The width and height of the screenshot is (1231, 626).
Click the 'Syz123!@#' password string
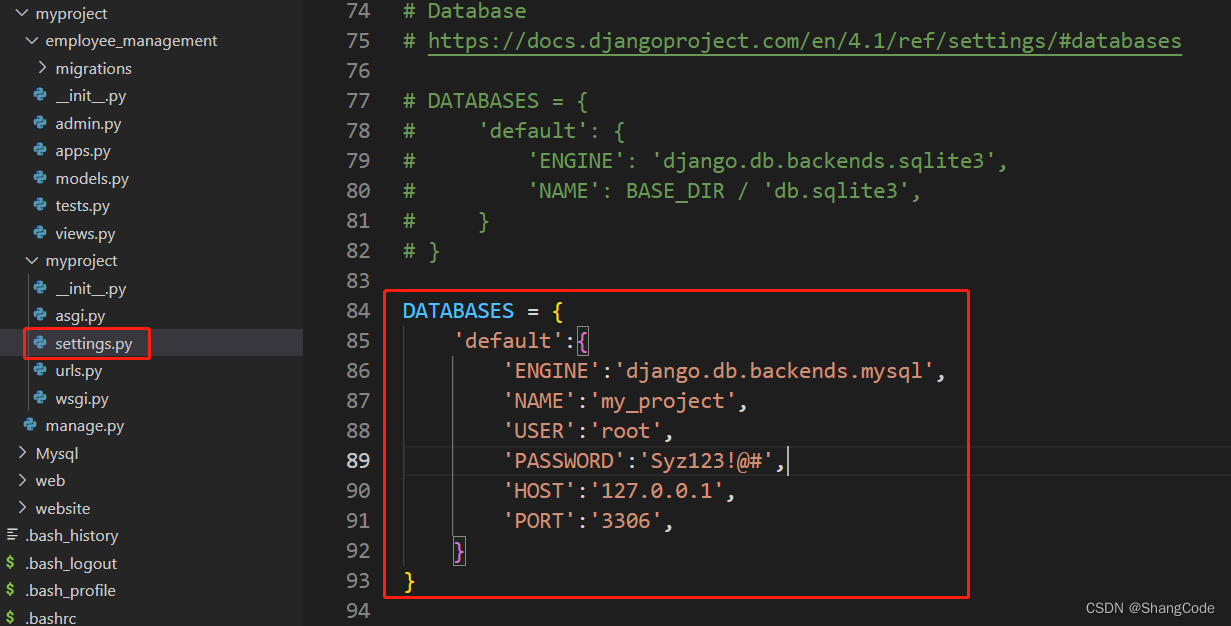point(706,461)
